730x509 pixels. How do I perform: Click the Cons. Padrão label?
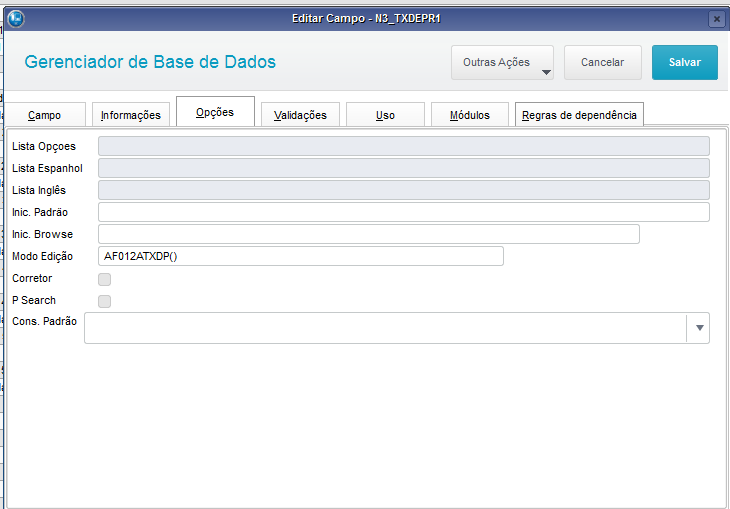44,321
